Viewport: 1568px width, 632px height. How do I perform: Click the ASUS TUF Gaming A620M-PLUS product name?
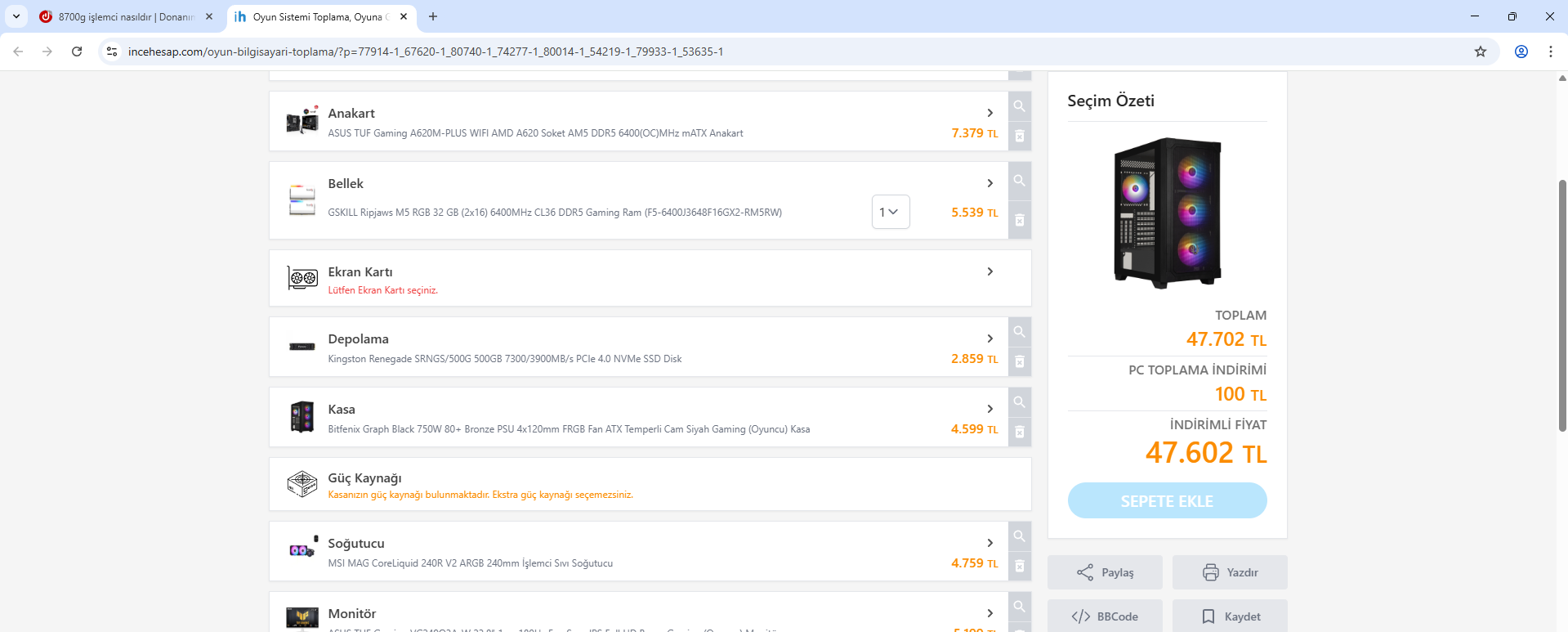(535, 133)
